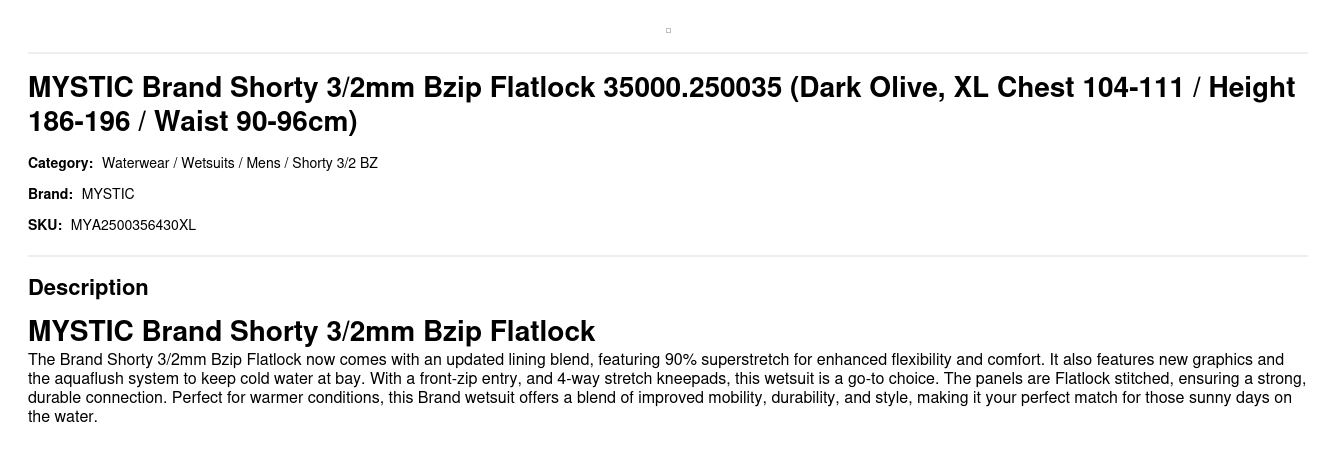Click model number 35000.250035 in title
Viewport: 1328px width, 456px height.
(692, 88)
